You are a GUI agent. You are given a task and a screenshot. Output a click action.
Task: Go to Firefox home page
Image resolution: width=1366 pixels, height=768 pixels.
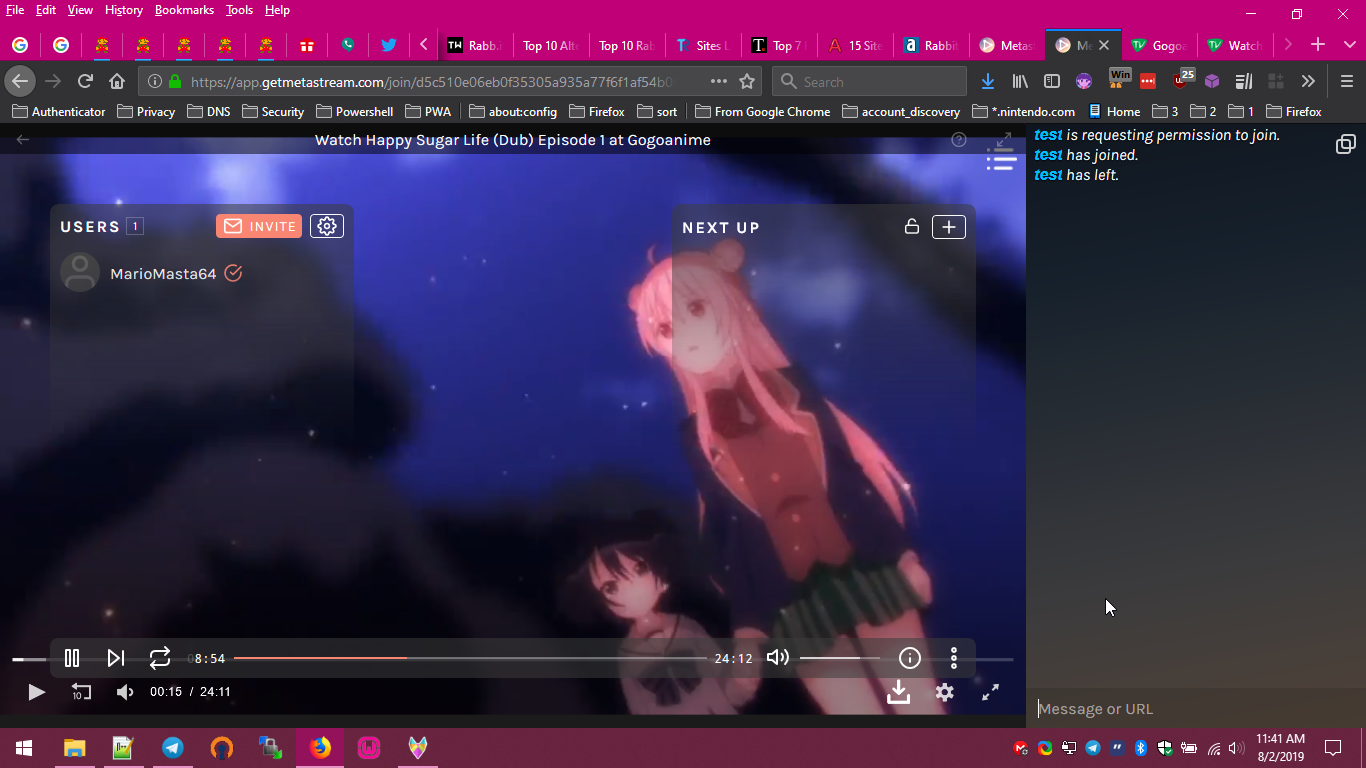coord(117,81)
